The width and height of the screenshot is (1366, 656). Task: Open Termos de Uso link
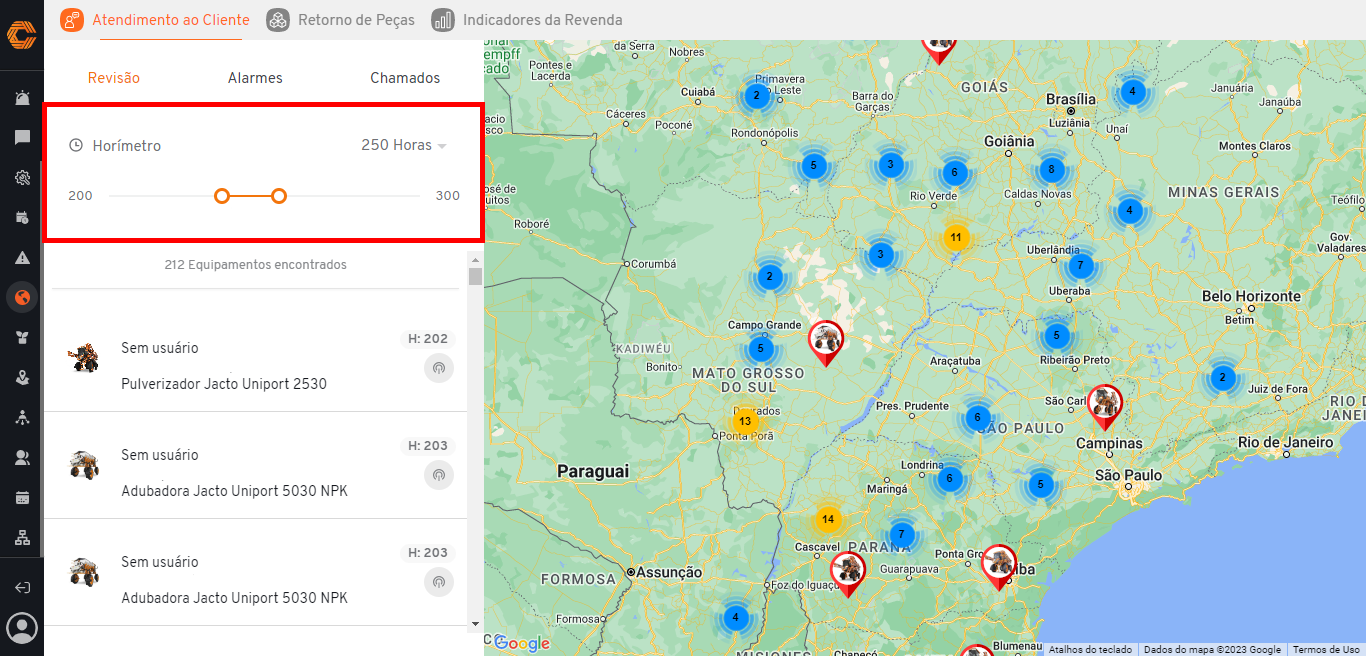(x=1326, y=649)
